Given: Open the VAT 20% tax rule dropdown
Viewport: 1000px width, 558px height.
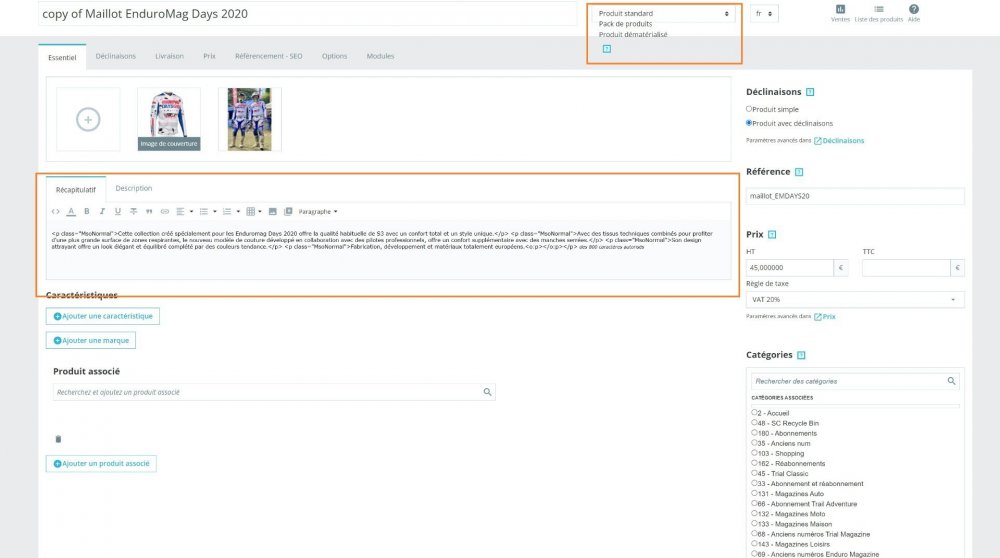Looking at the screenshot, I should click(x=855, y=300).
